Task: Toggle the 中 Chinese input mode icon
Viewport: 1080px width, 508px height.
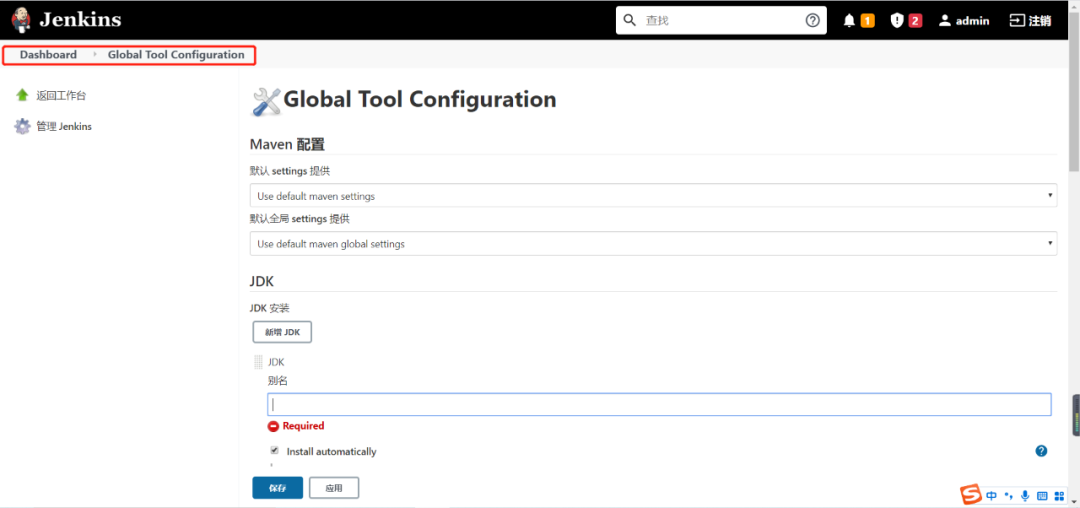Action: (x=991, y=496)
